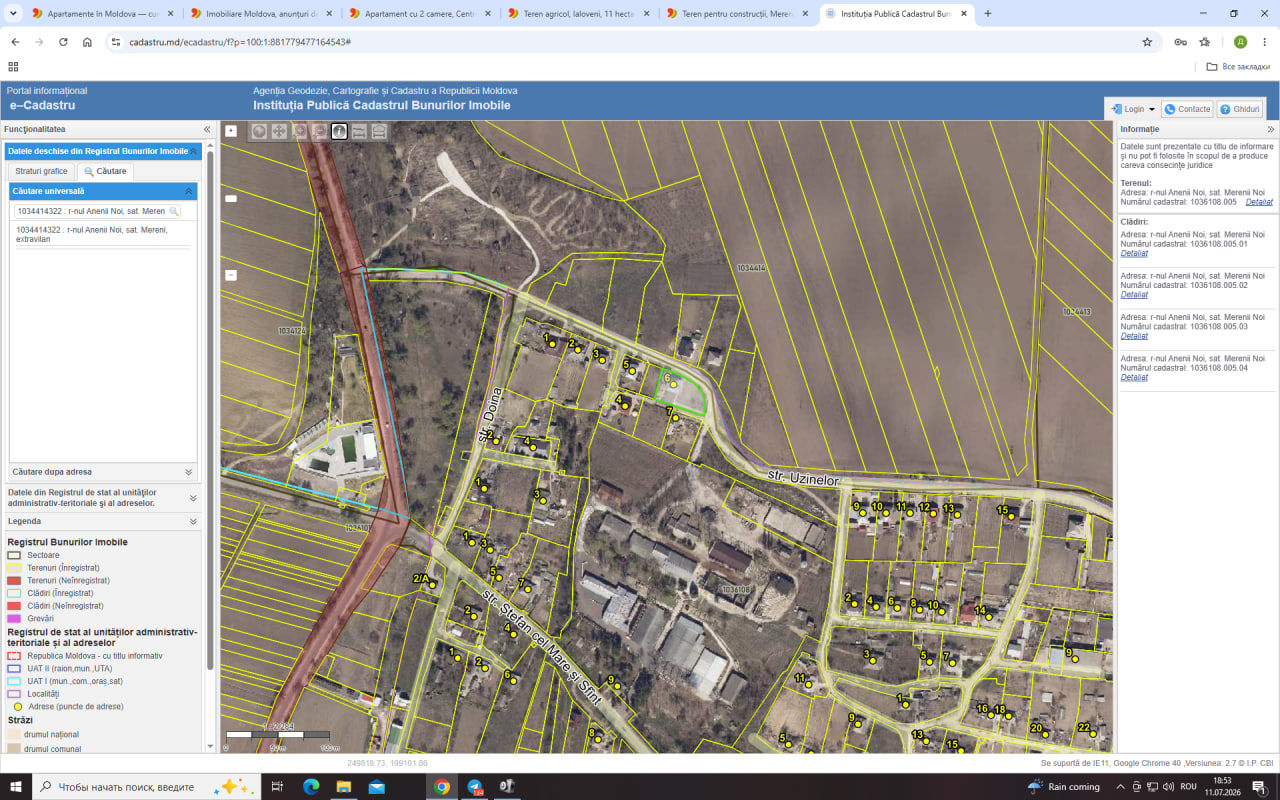The width and height of the screenshot is (1280, 800).
Task: Click the map zoom-in plus button
Action: coord(231,131)
